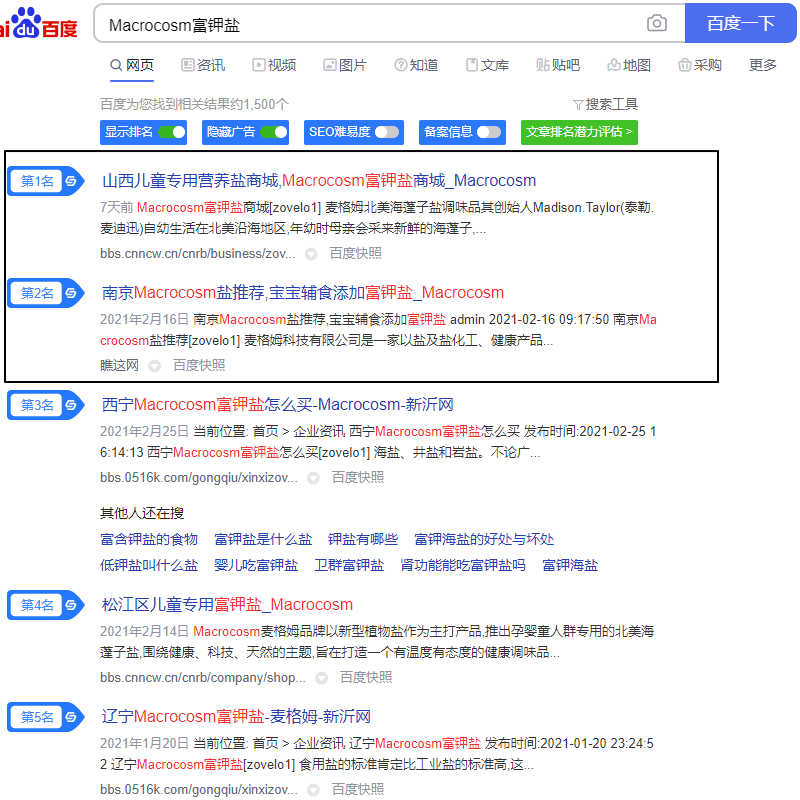
Task: Select the 网页 tab
Action: pyautogui.click(x=132, y=65)
